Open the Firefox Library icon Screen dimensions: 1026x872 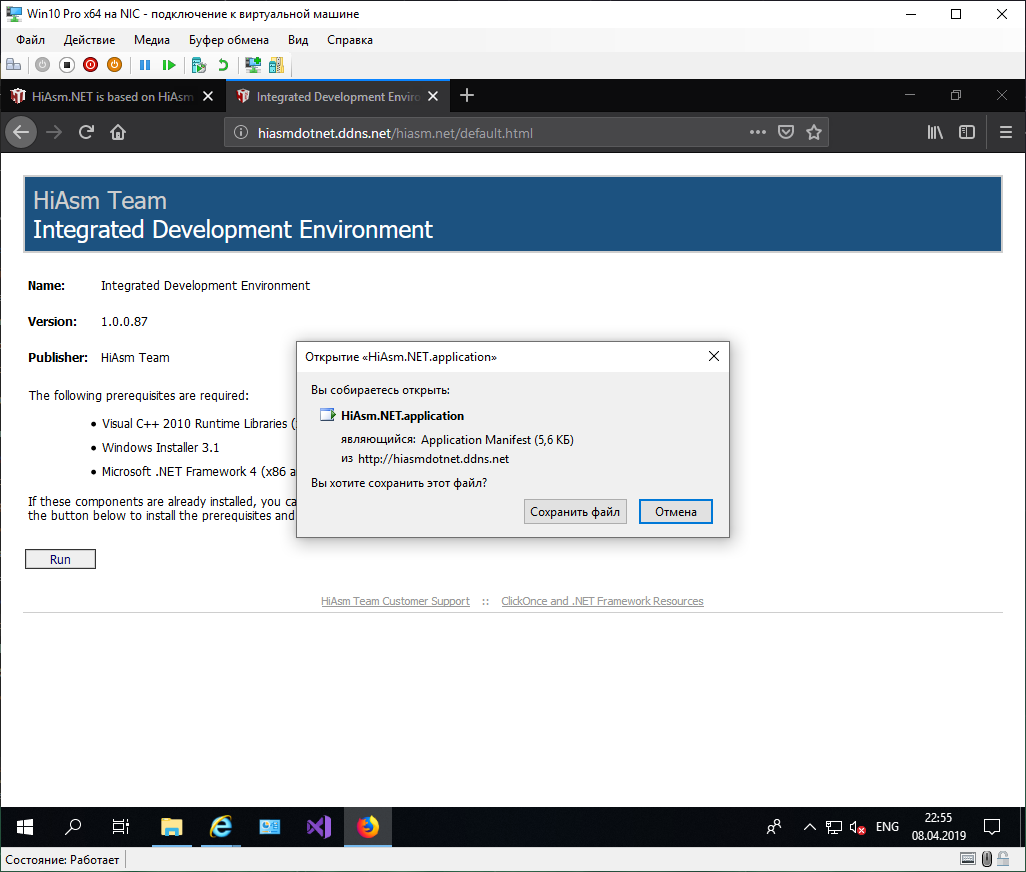(x=935, y=132)
